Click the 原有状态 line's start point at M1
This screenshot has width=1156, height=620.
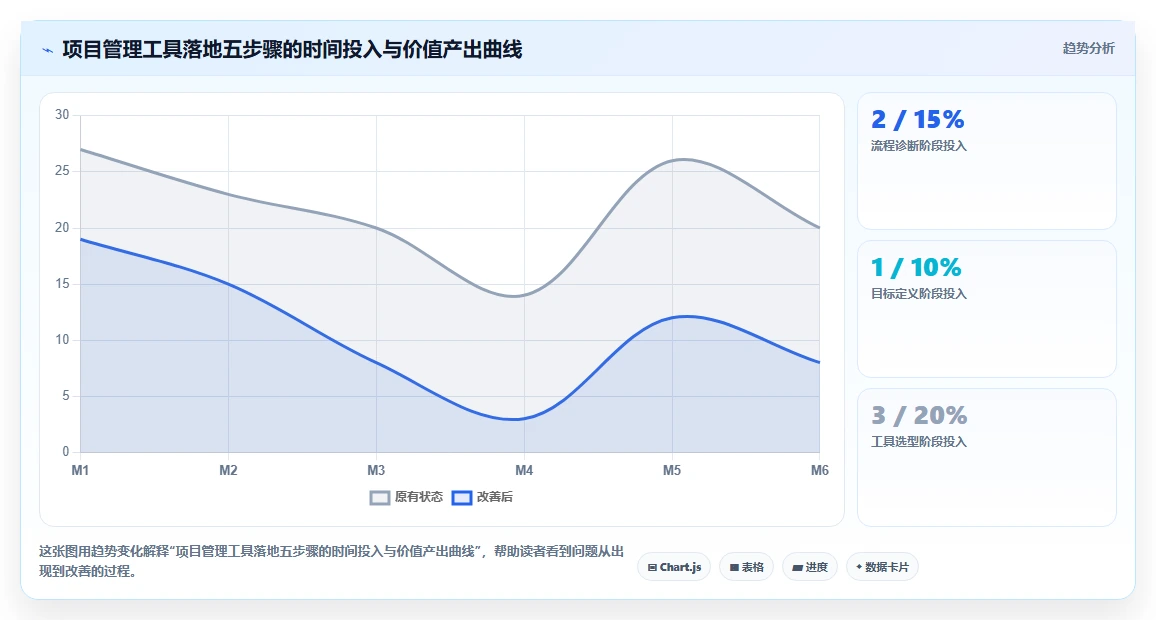click(80, 150)
